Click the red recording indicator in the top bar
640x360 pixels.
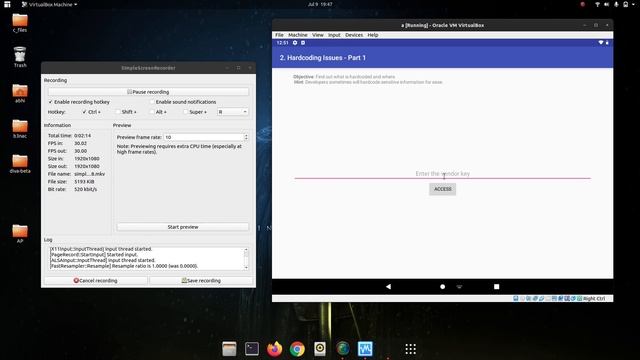582,4
